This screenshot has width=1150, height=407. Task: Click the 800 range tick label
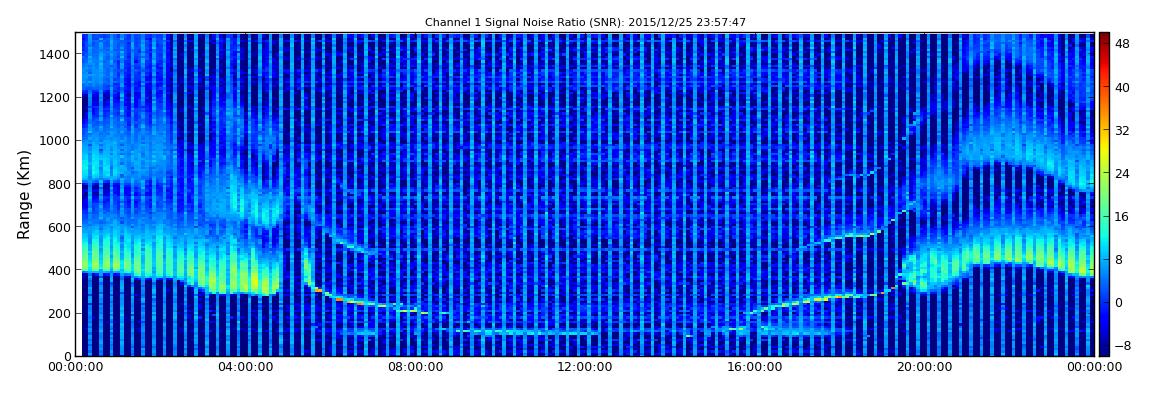(60, 184)
